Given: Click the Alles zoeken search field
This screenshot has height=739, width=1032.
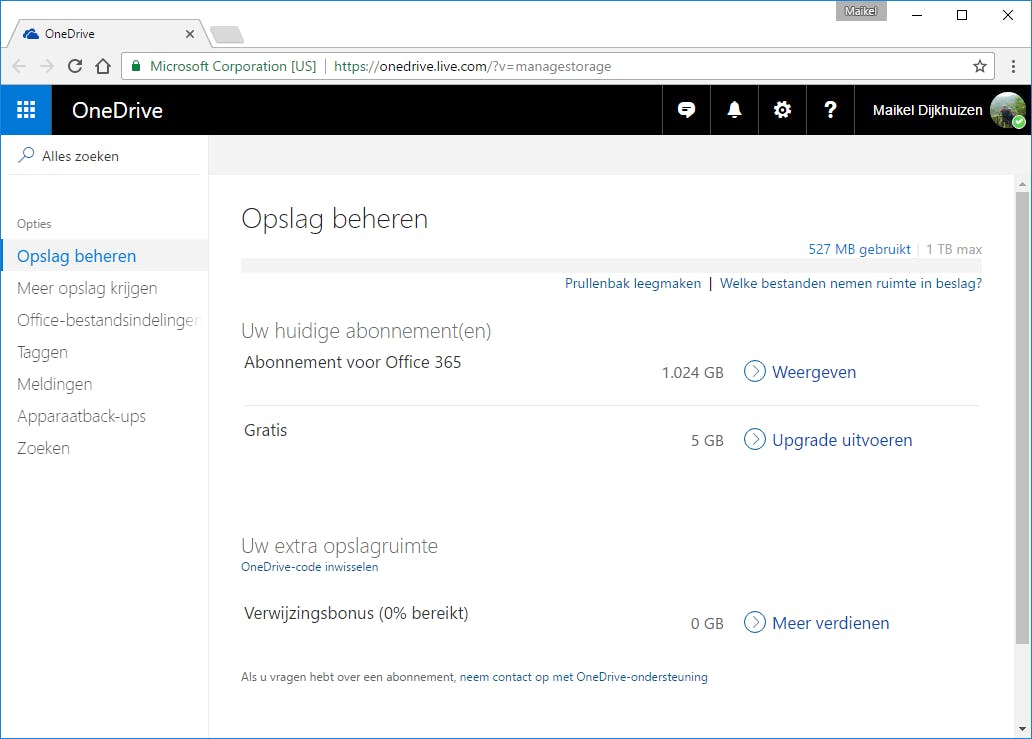Looking at the screenshot, I should (x=110, y=156).
